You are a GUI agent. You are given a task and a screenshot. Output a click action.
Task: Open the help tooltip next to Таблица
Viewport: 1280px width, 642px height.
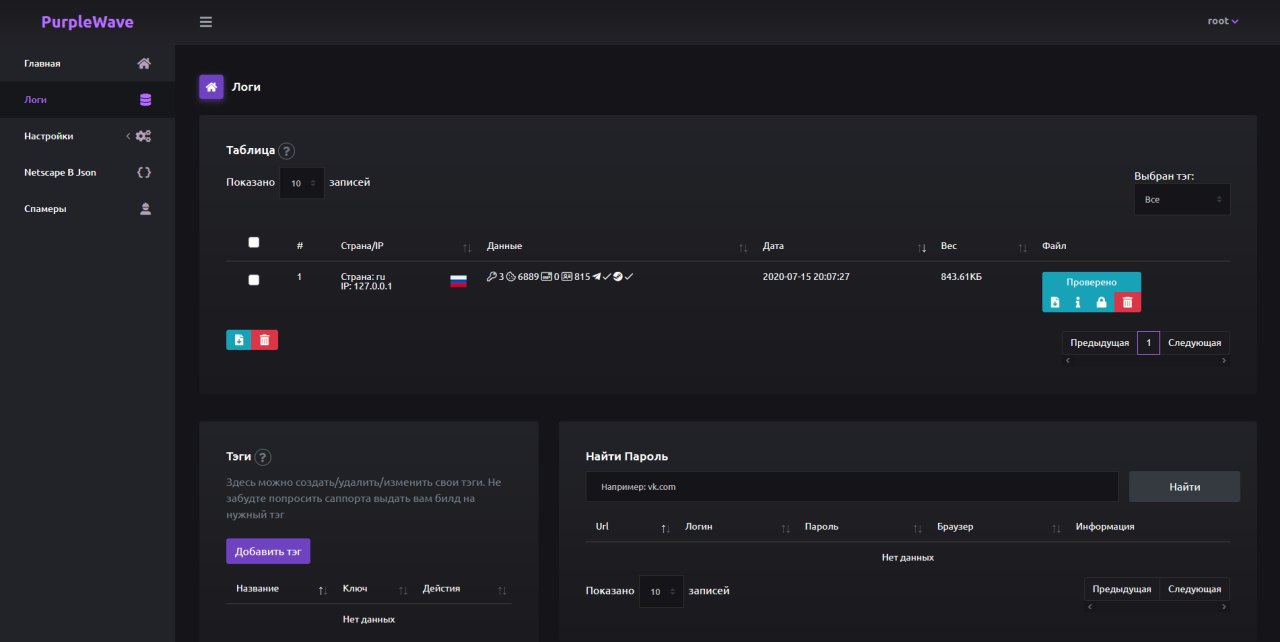click(x=287, y=151)
